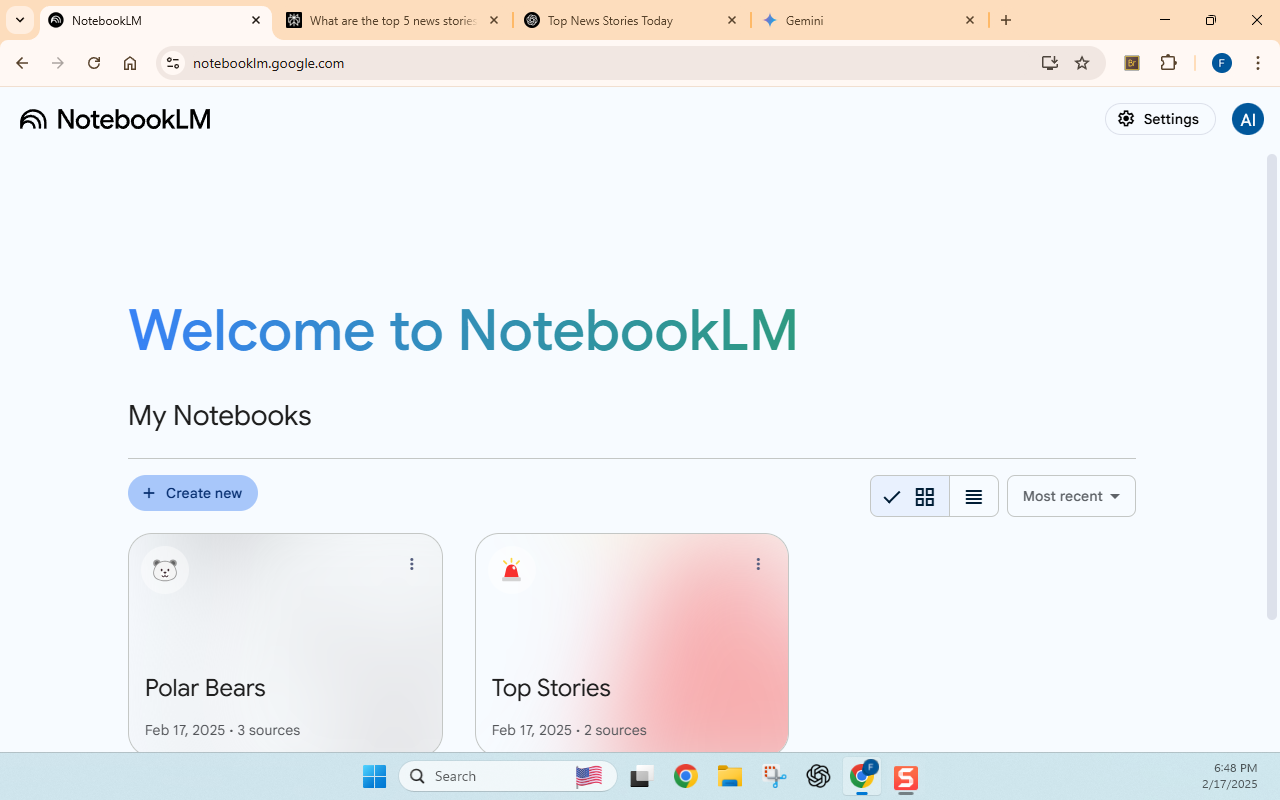Click the Polar Bears notebook emoji icon
This screenshot has width=1280, height=800.
(x=164, y=569)
